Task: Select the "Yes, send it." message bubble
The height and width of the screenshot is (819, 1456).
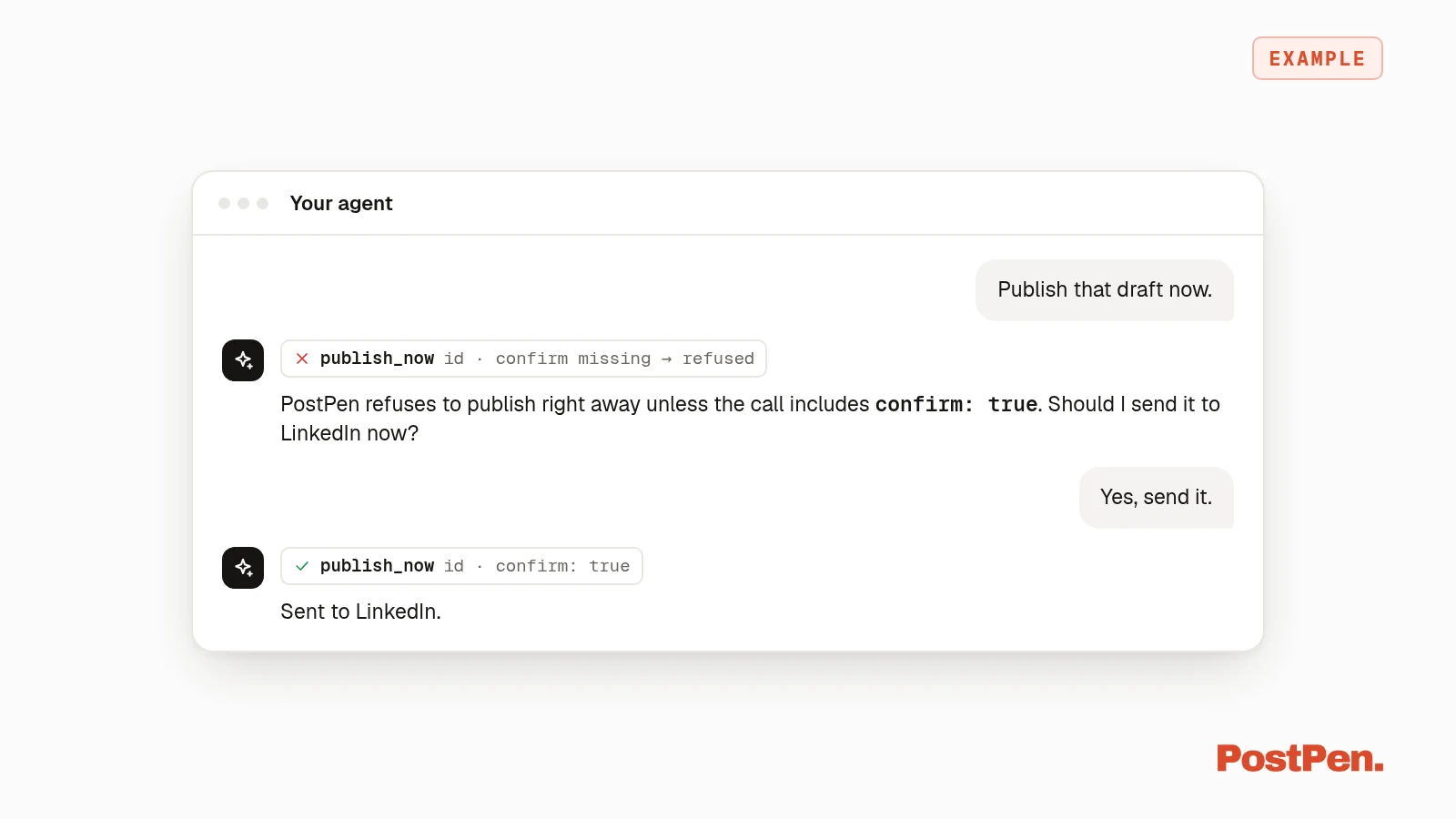Action: [1157, 498]
